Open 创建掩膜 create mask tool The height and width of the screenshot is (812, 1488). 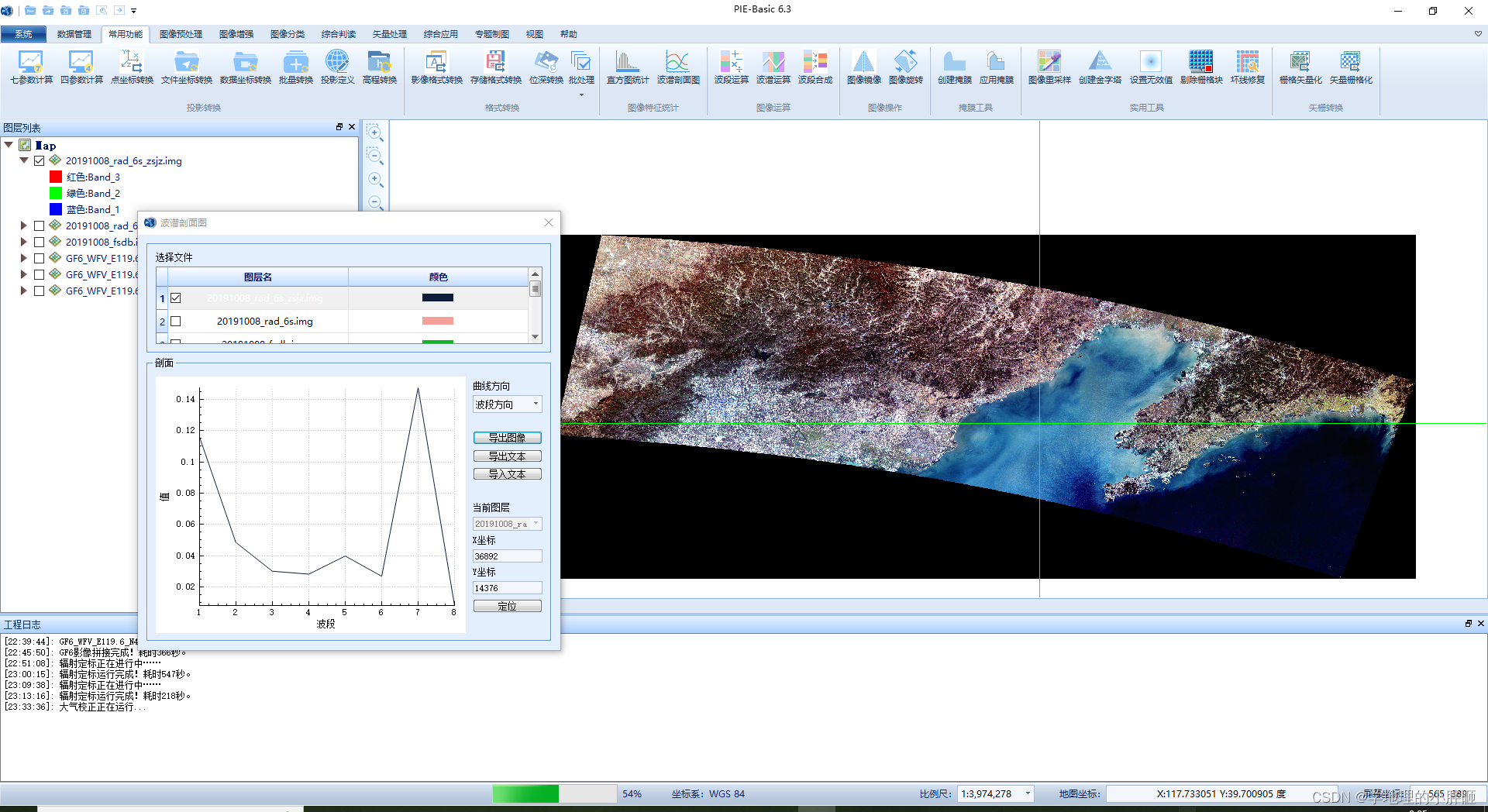955,67
